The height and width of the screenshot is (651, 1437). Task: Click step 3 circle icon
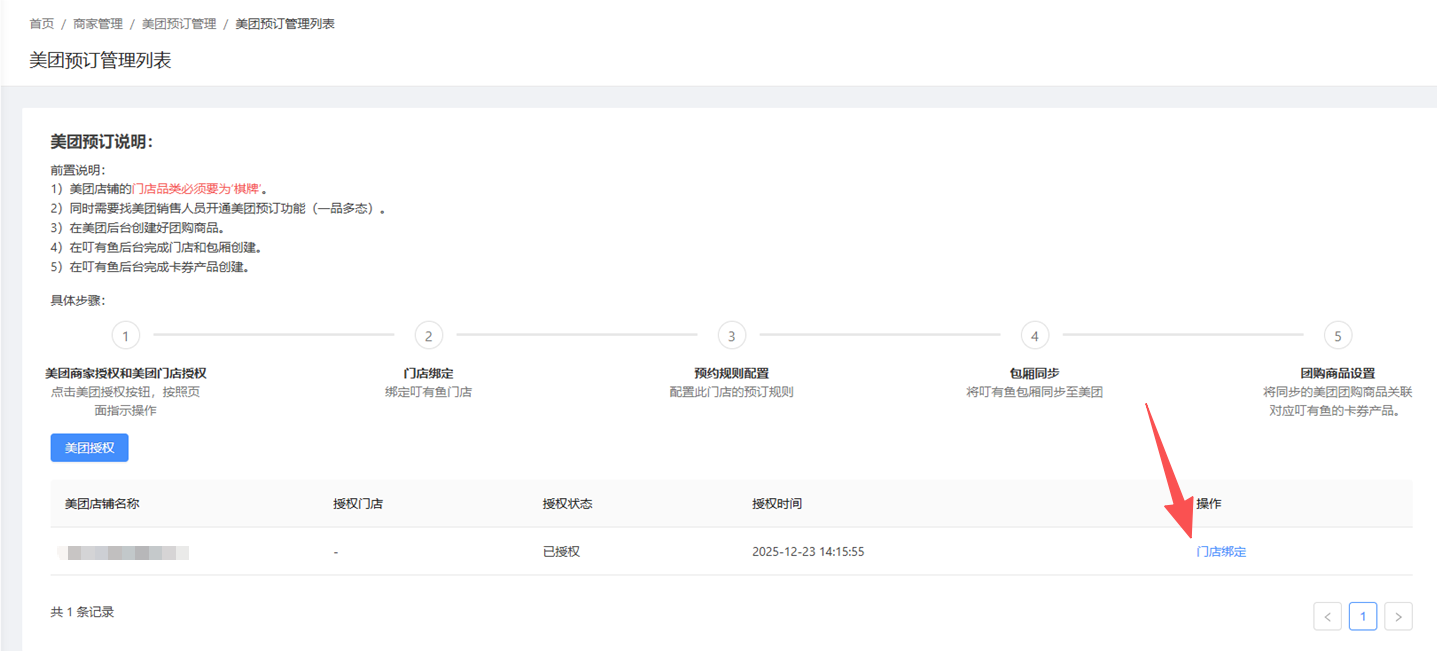click(731, 335)
